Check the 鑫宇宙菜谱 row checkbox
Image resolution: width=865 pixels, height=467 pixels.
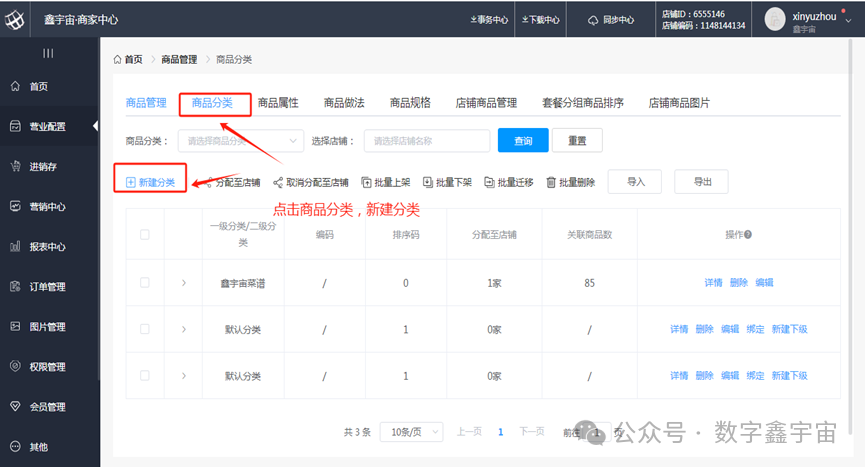145,283
